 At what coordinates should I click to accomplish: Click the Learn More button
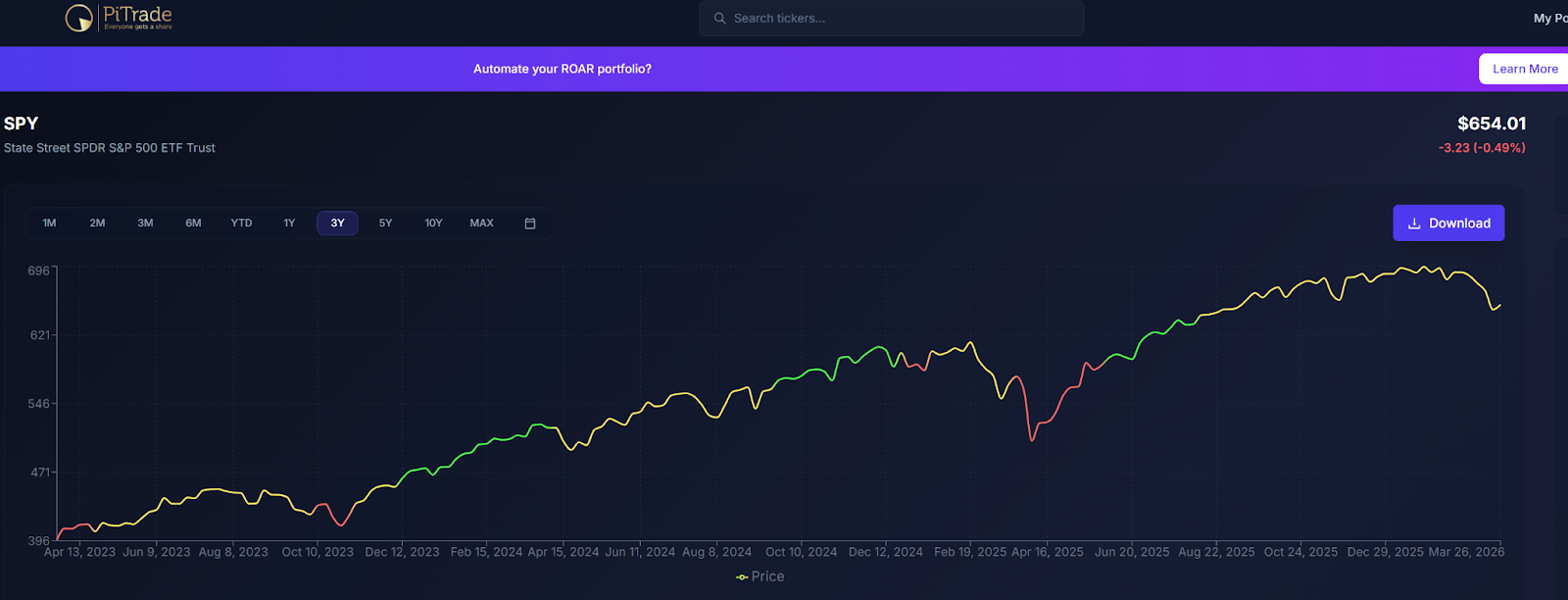1524,69
